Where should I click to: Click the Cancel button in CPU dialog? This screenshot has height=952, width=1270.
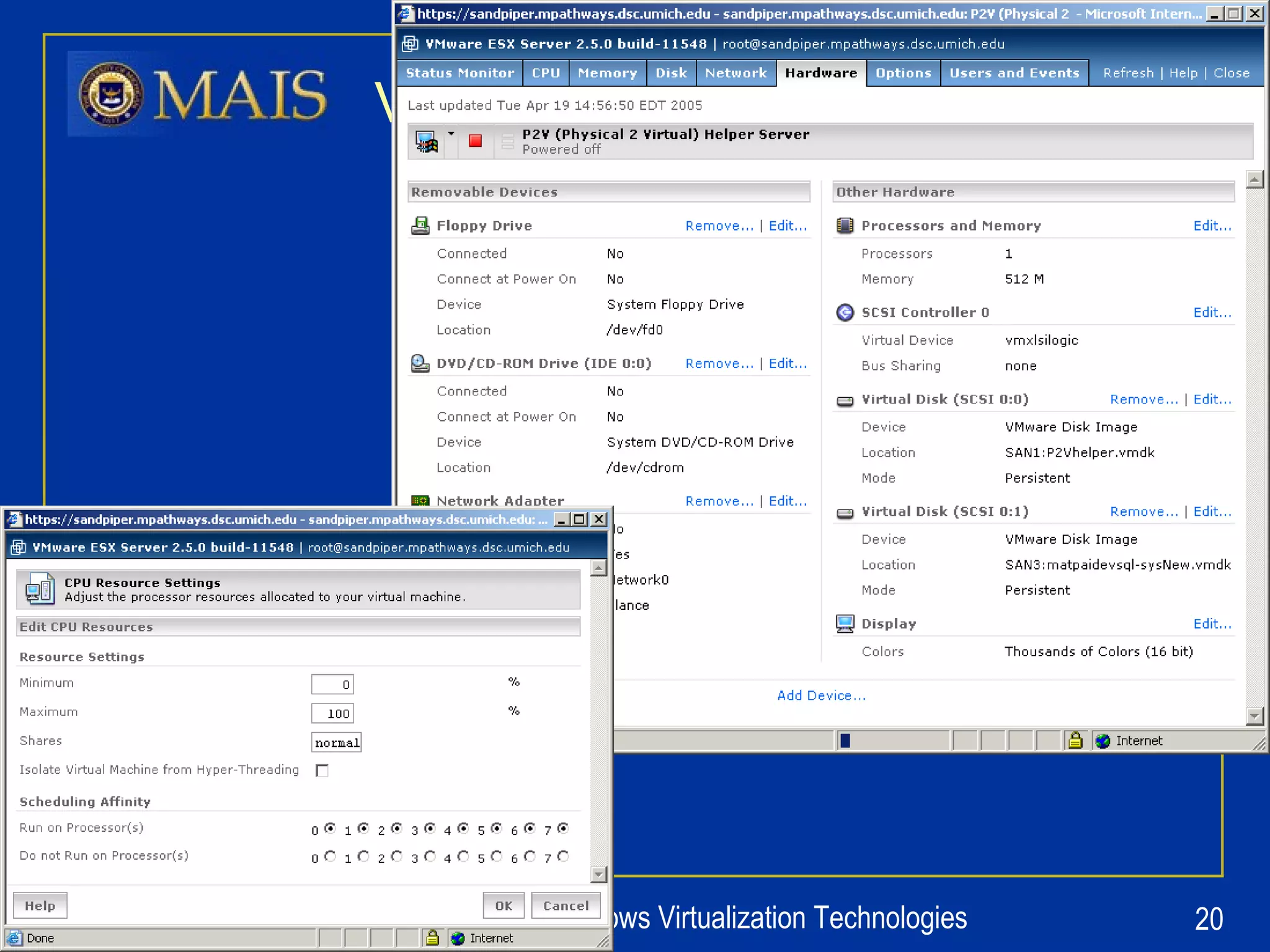566,906
